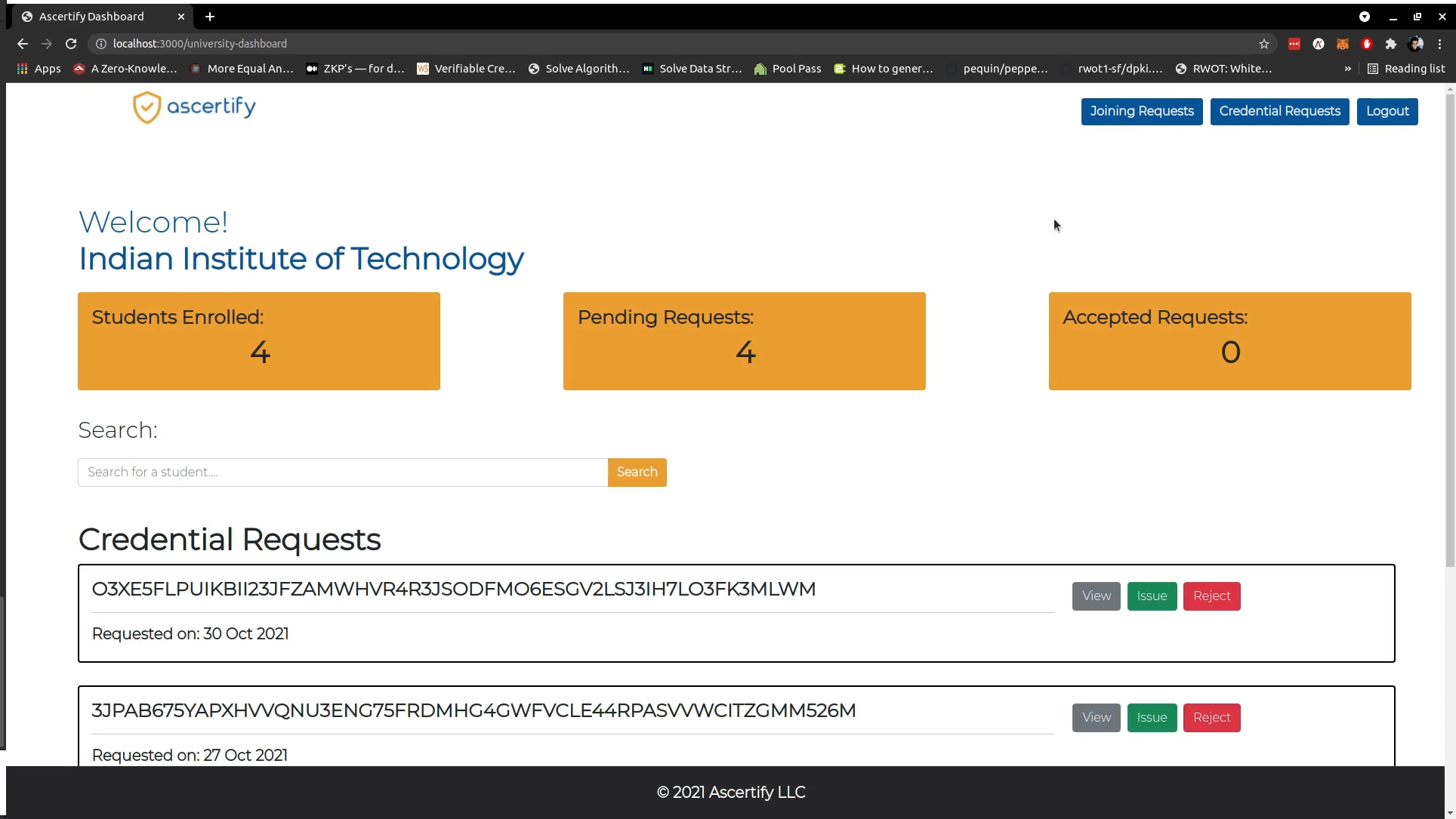Screen dimensions: 1456x819
Task: Open the browser extensions puzzle icon
Action: pos(1391,44)
